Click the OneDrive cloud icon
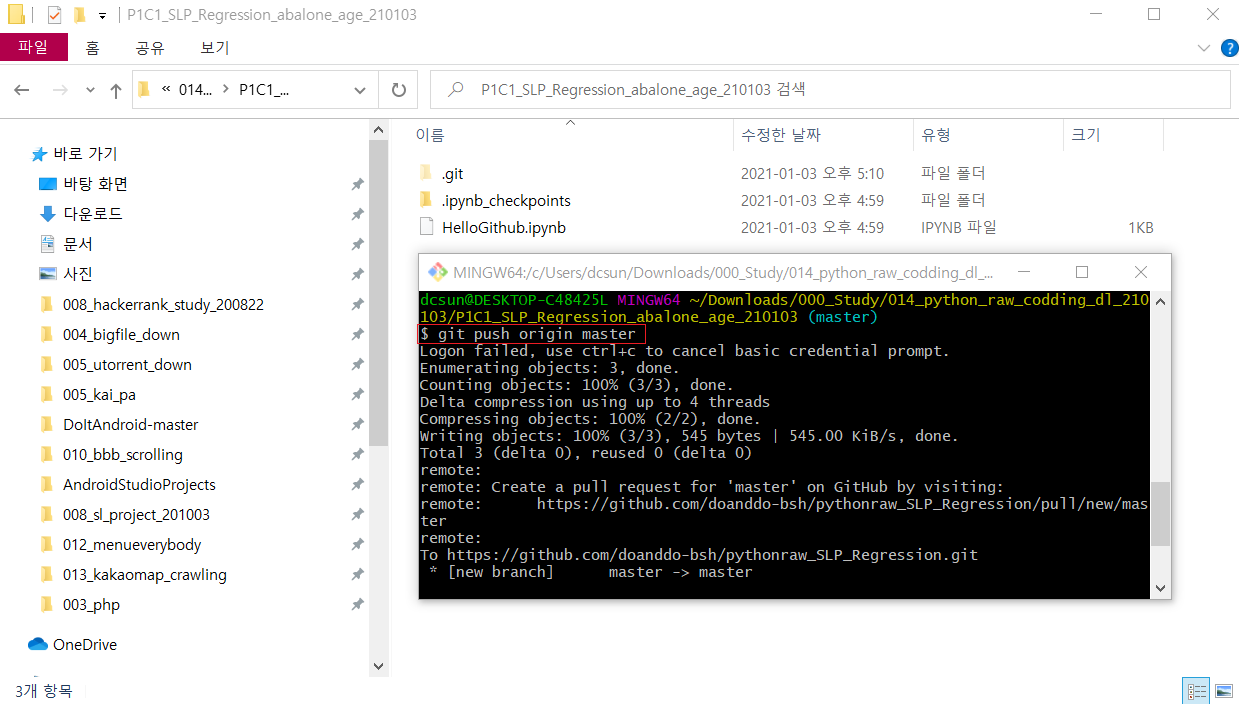This screenshot has height=704, width=1239. tap(38, 644)
